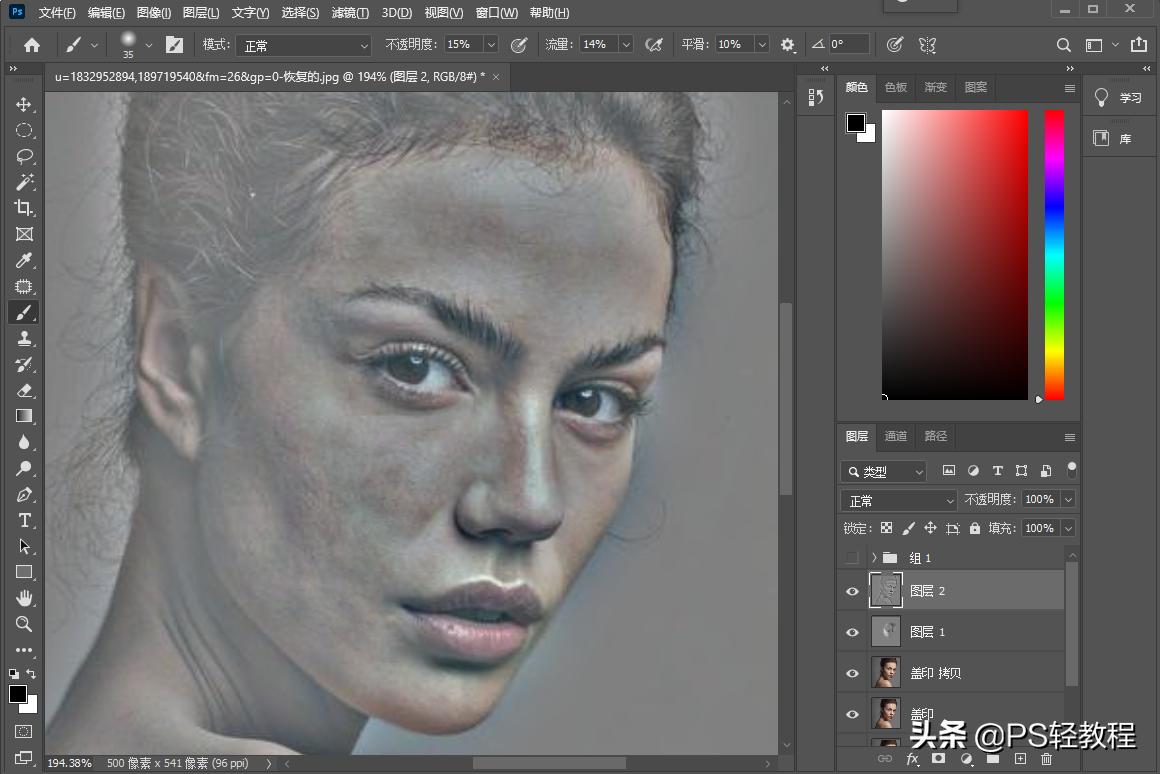The height and width of the screenshot is (774, 1160).
Task: Switch to the 通道 tab
Action: (895, 436)
